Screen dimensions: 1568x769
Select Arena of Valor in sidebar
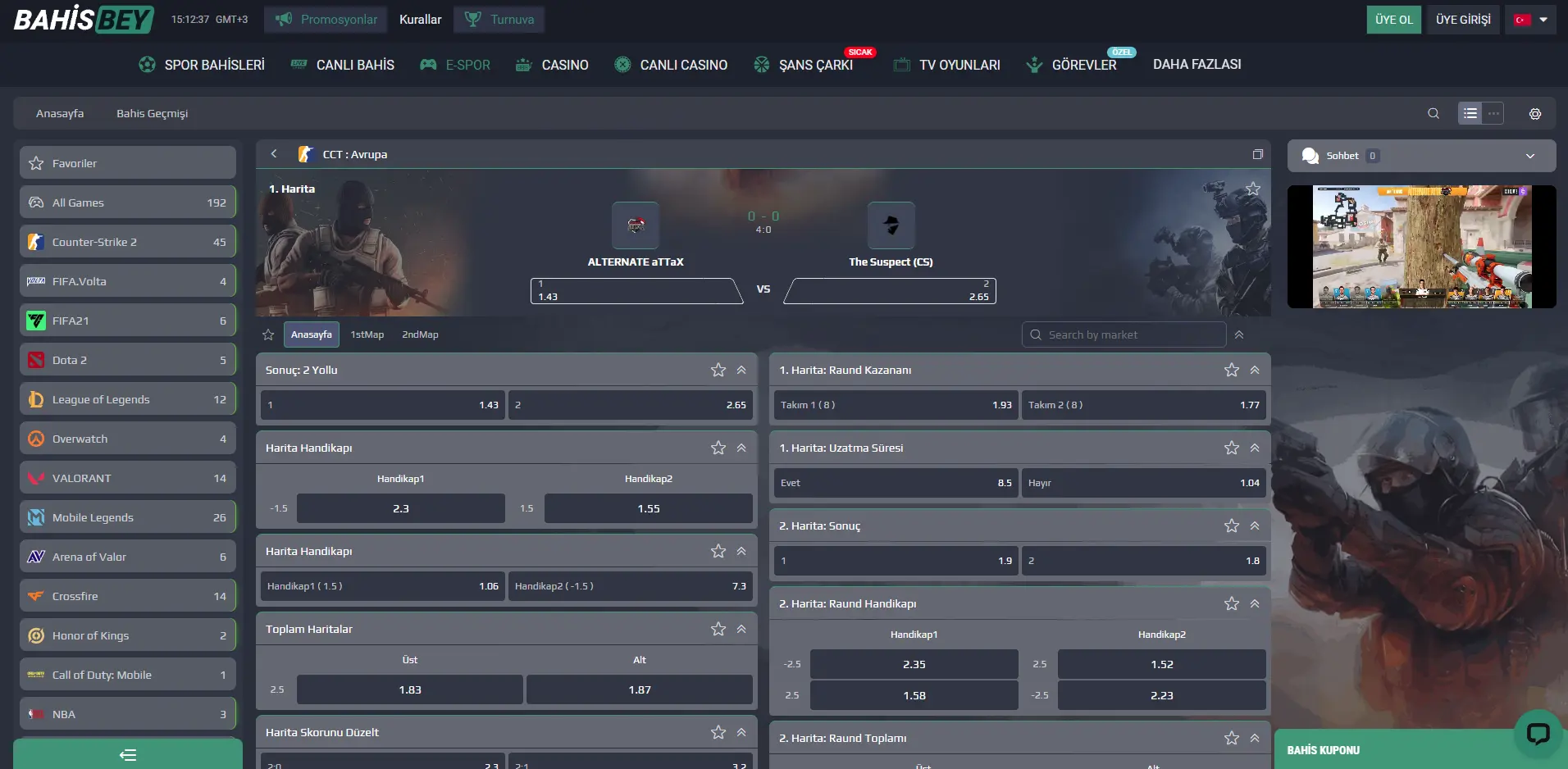click(128, 557)
